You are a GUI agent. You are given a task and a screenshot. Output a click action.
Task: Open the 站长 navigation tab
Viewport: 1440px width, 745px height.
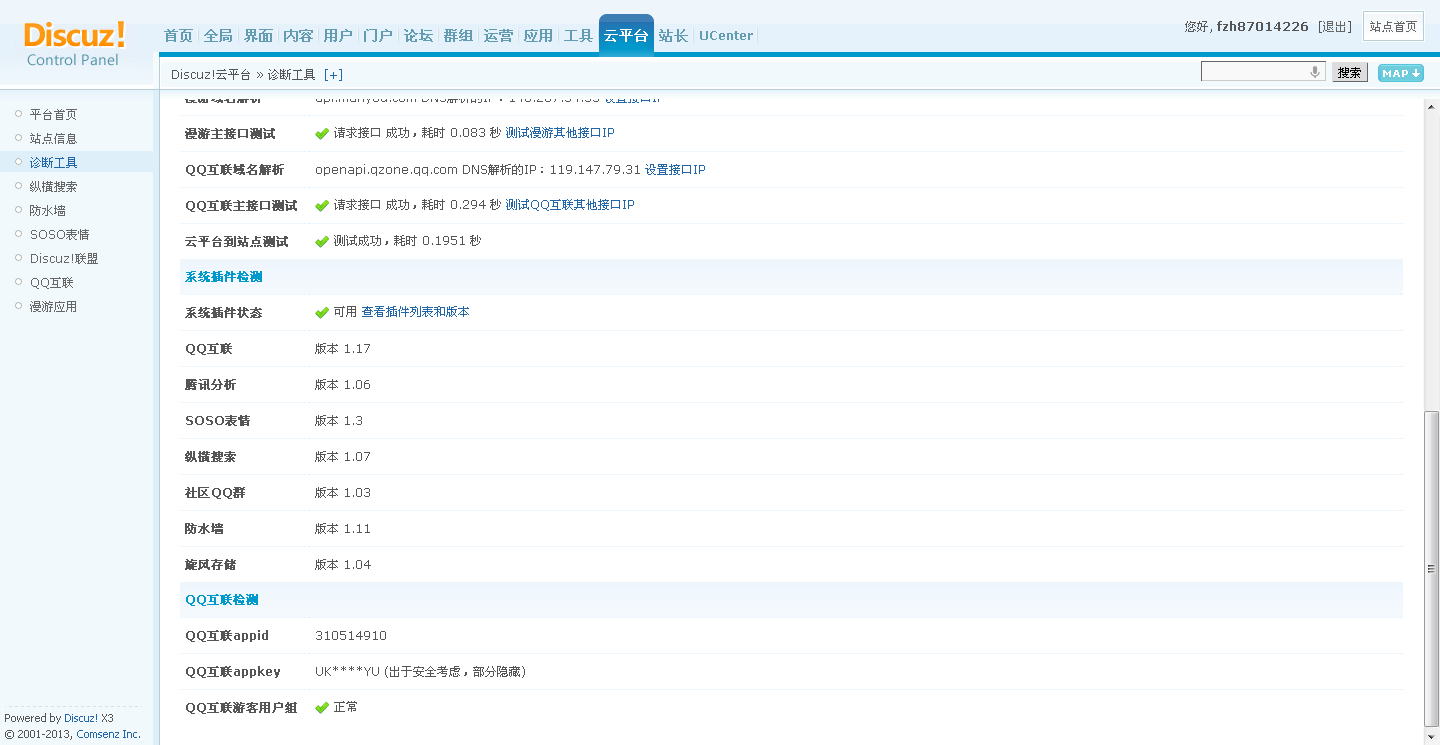[673, 36]
